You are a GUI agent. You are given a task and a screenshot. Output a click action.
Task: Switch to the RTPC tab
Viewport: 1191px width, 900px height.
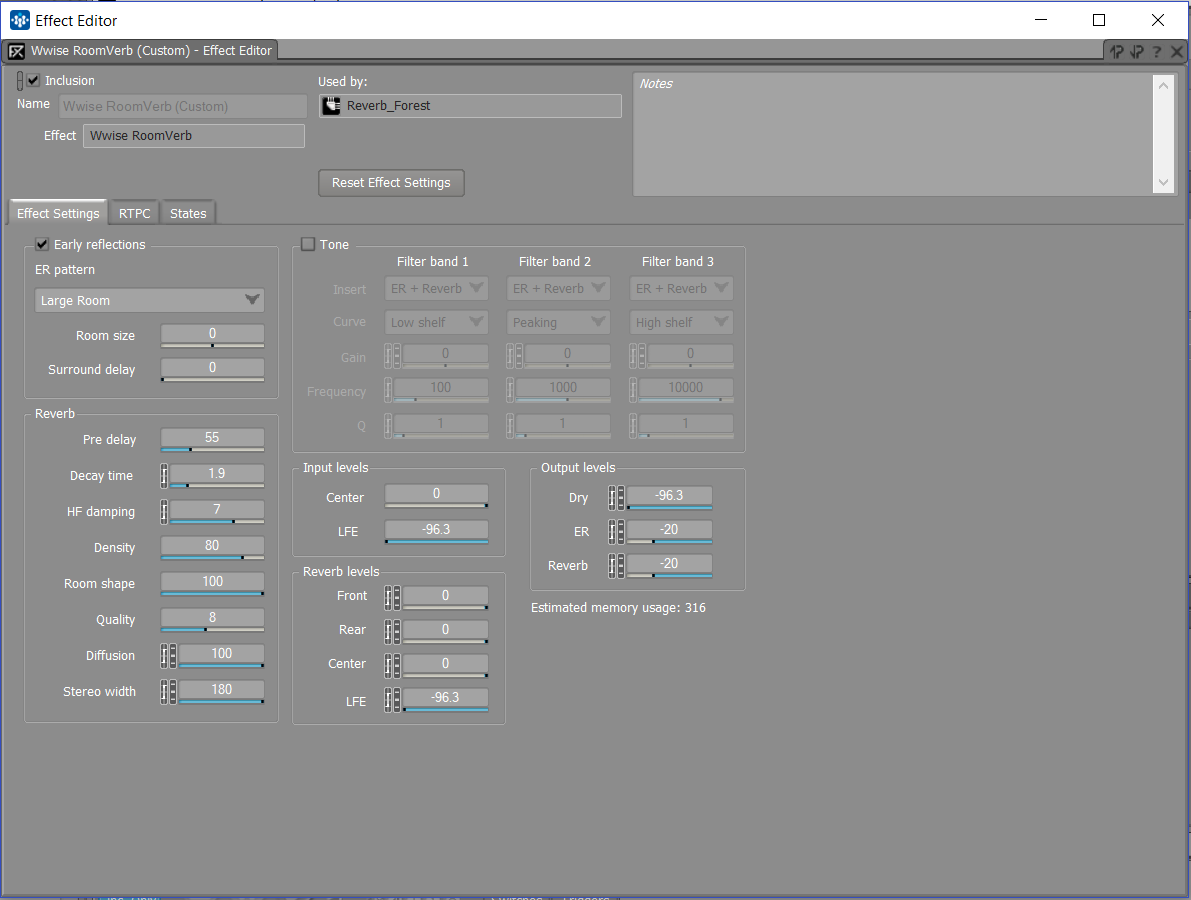click(x=134, y=213)
